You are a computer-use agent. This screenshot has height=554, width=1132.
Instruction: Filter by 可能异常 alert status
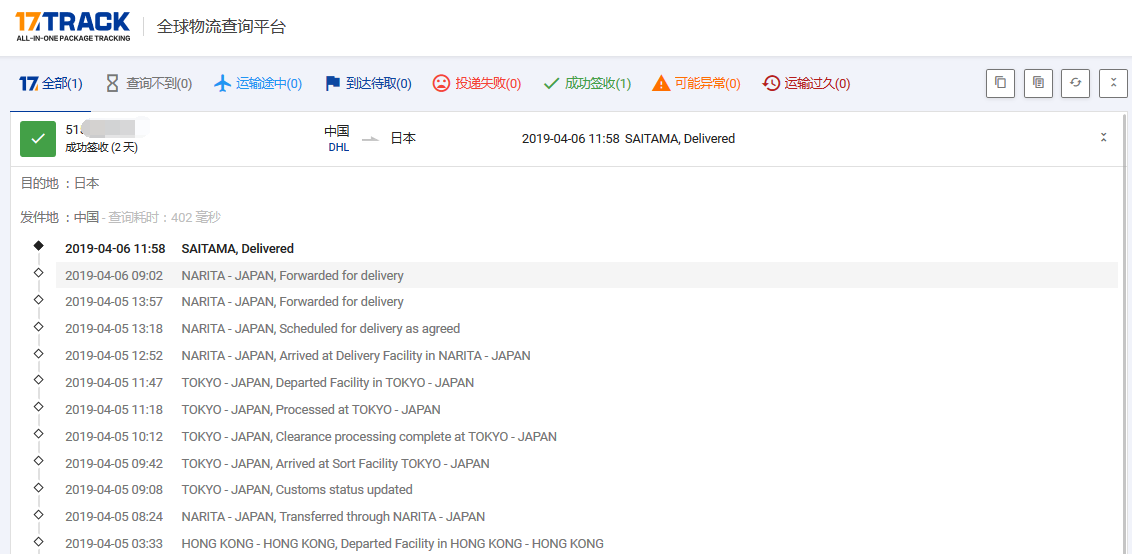pos(696,84)
